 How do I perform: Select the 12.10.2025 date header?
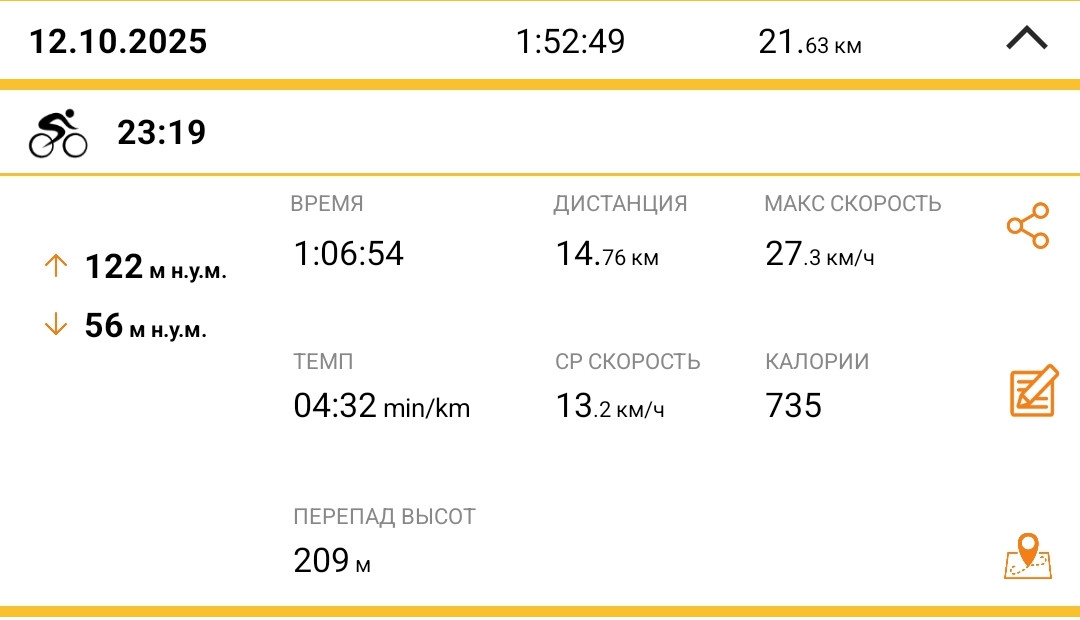(x=118, y=41)
